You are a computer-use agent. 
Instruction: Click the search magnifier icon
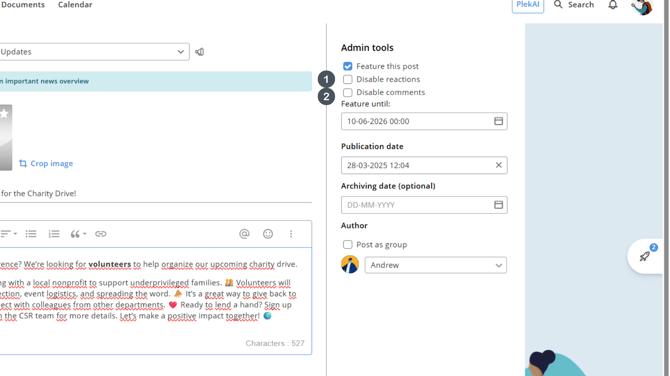(558, 5)
